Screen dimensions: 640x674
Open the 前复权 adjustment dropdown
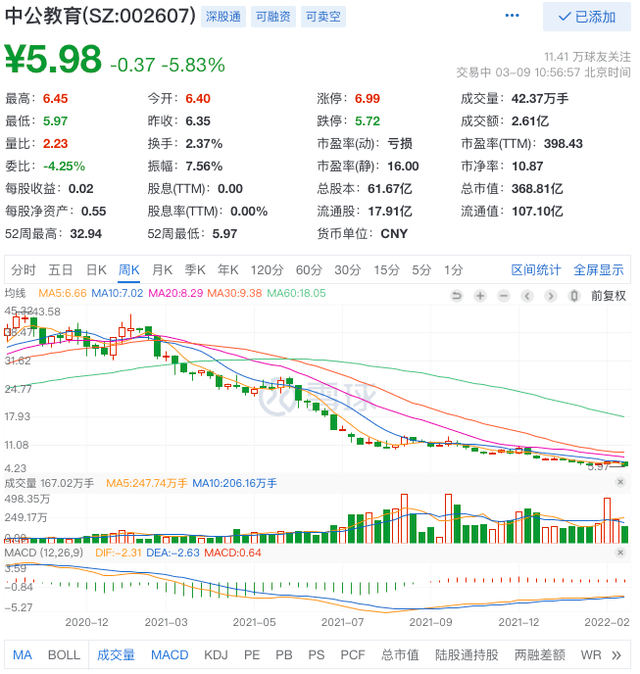pyautogui.click(x=608, y=296)
